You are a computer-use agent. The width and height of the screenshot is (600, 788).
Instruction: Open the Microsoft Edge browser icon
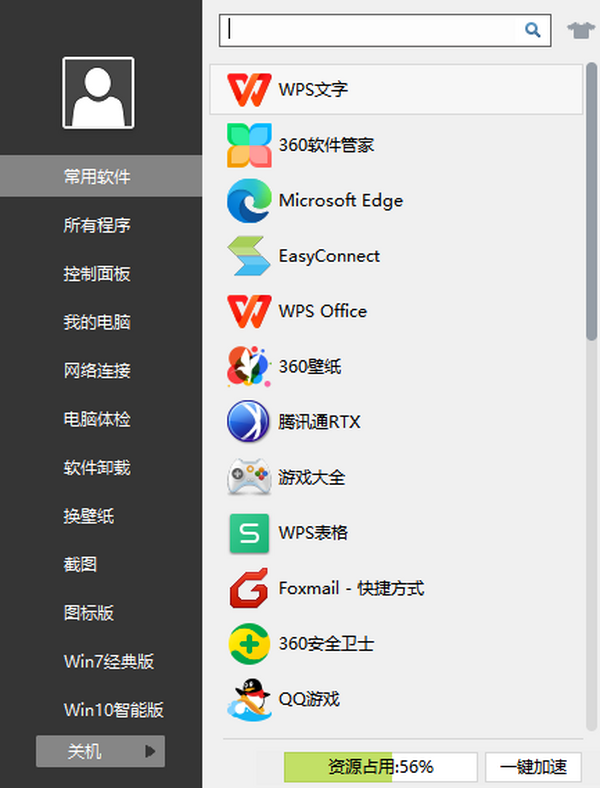tap(249, 200)
